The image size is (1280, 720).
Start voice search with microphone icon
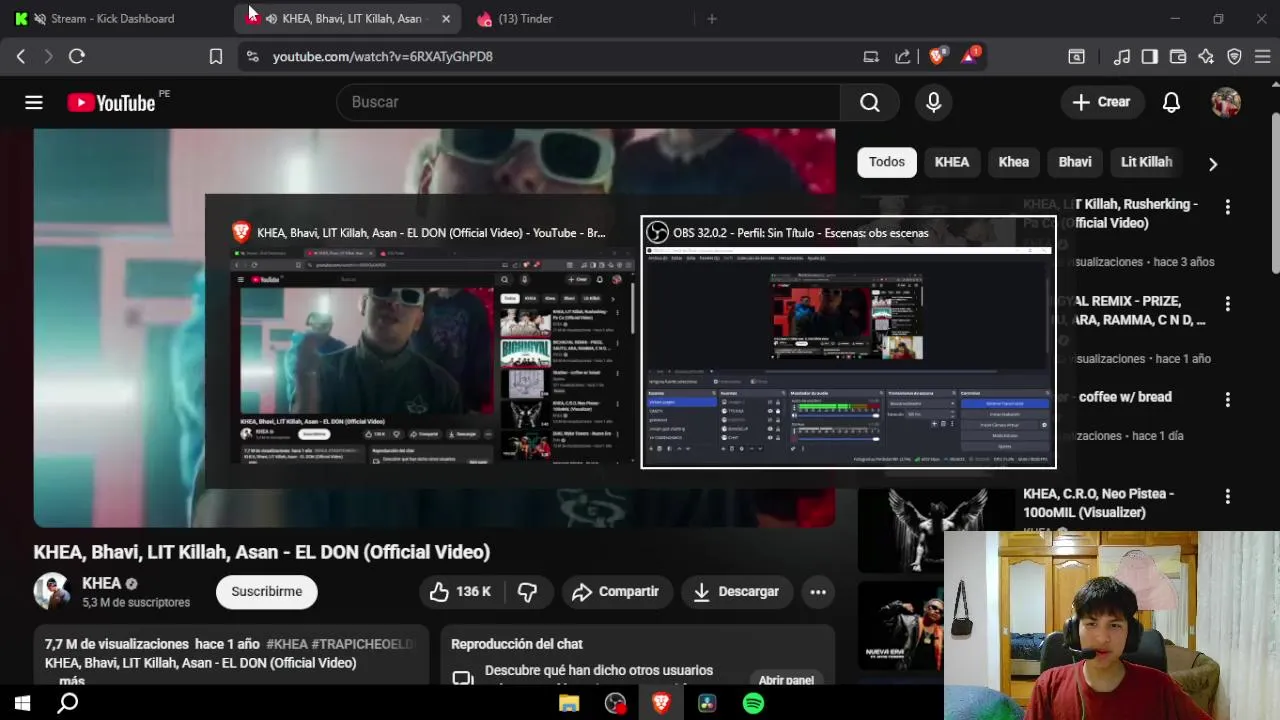tap(934, 102)
